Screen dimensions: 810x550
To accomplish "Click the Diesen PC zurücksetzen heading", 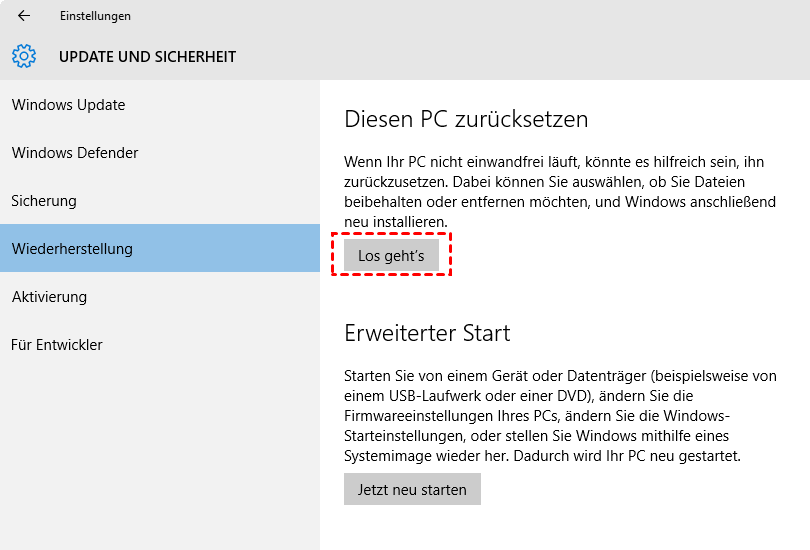I will (466, 120).
